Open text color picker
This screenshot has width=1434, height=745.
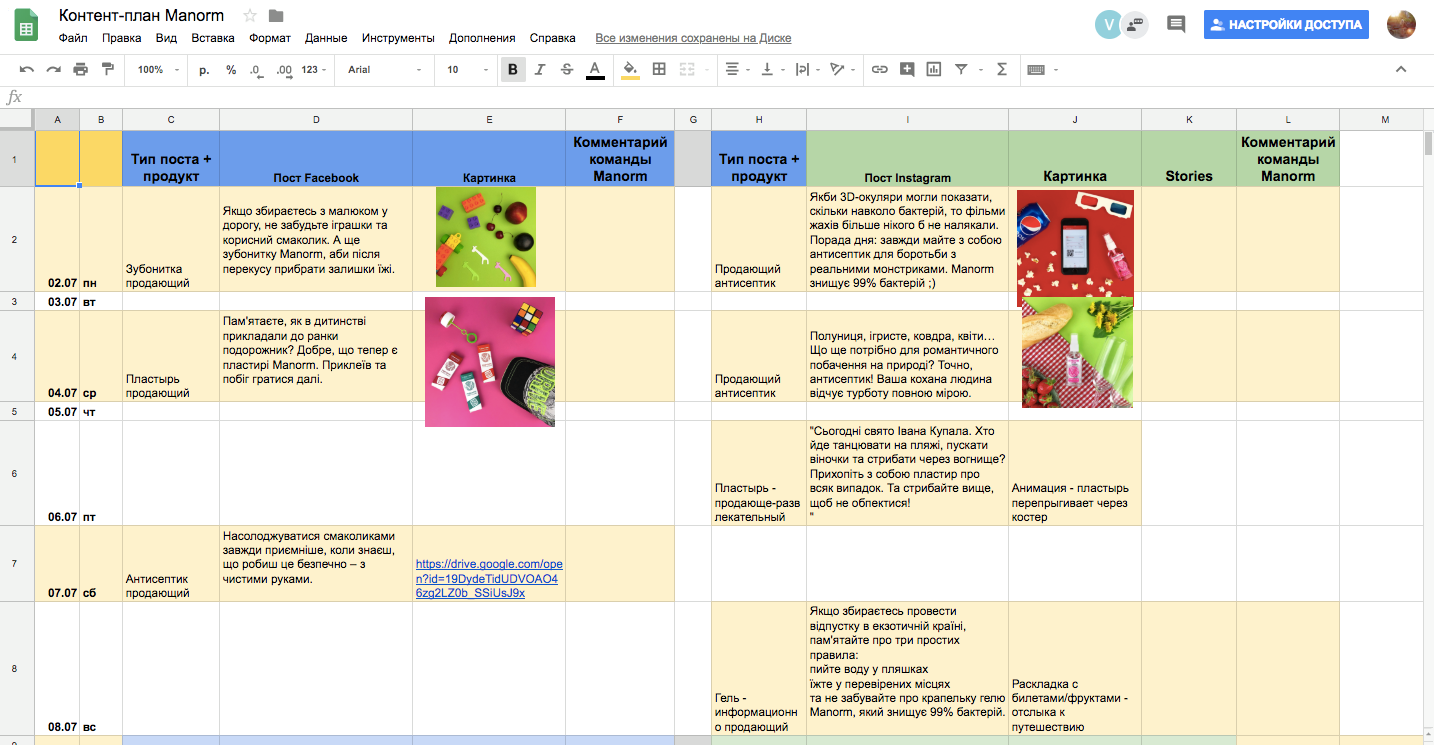pyautogui.click(x=595, y=69)
